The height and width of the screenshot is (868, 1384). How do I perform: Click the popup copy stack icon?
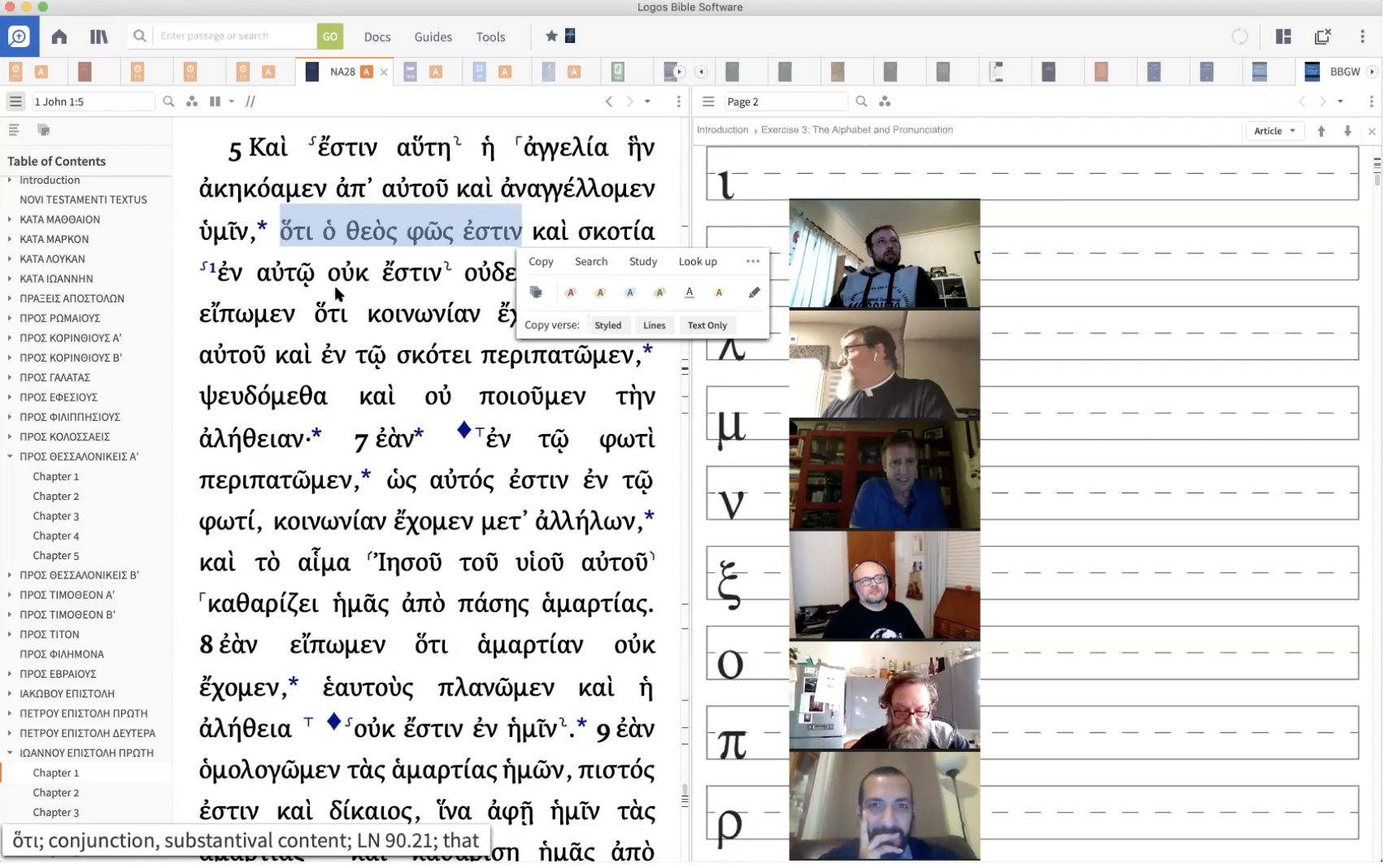pos(536,293)
